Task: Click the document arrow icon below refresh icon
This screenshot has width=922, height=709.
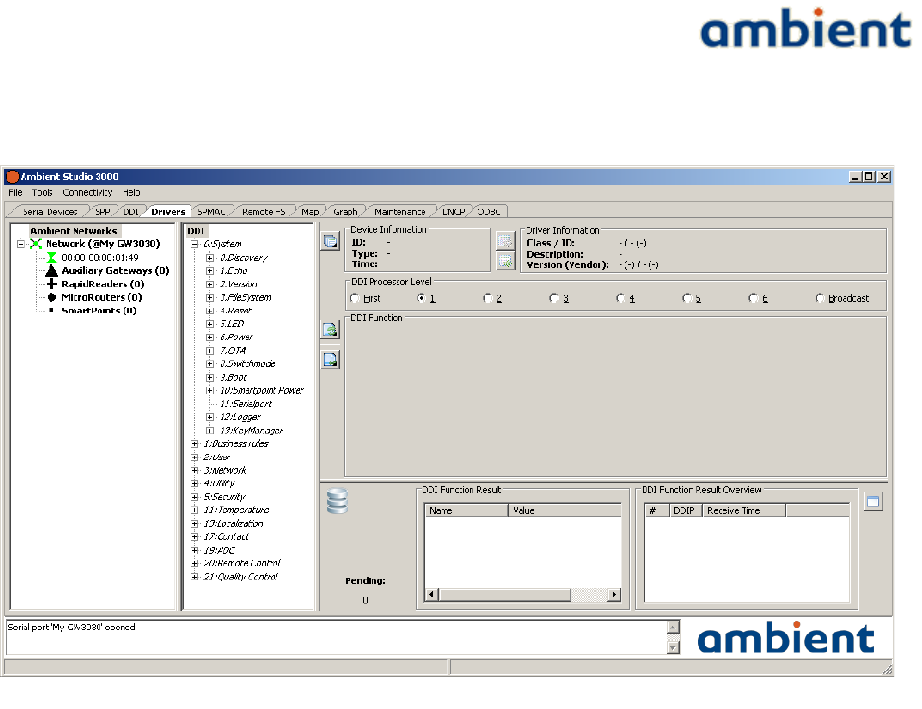Action: [330, 360]
